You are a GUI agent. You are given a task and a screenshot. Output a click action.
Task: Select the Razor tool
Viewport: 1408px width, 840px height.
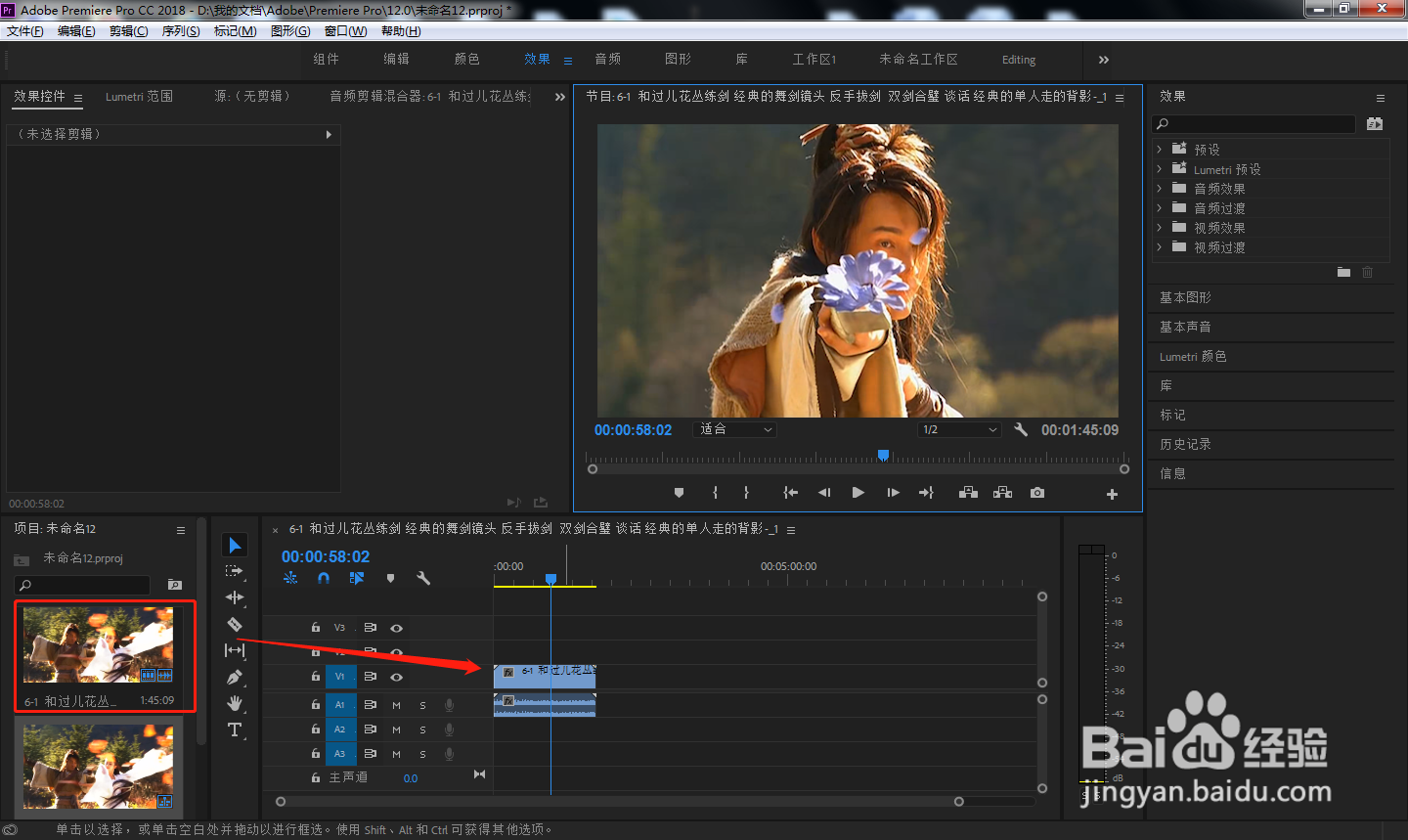(235, 624)
